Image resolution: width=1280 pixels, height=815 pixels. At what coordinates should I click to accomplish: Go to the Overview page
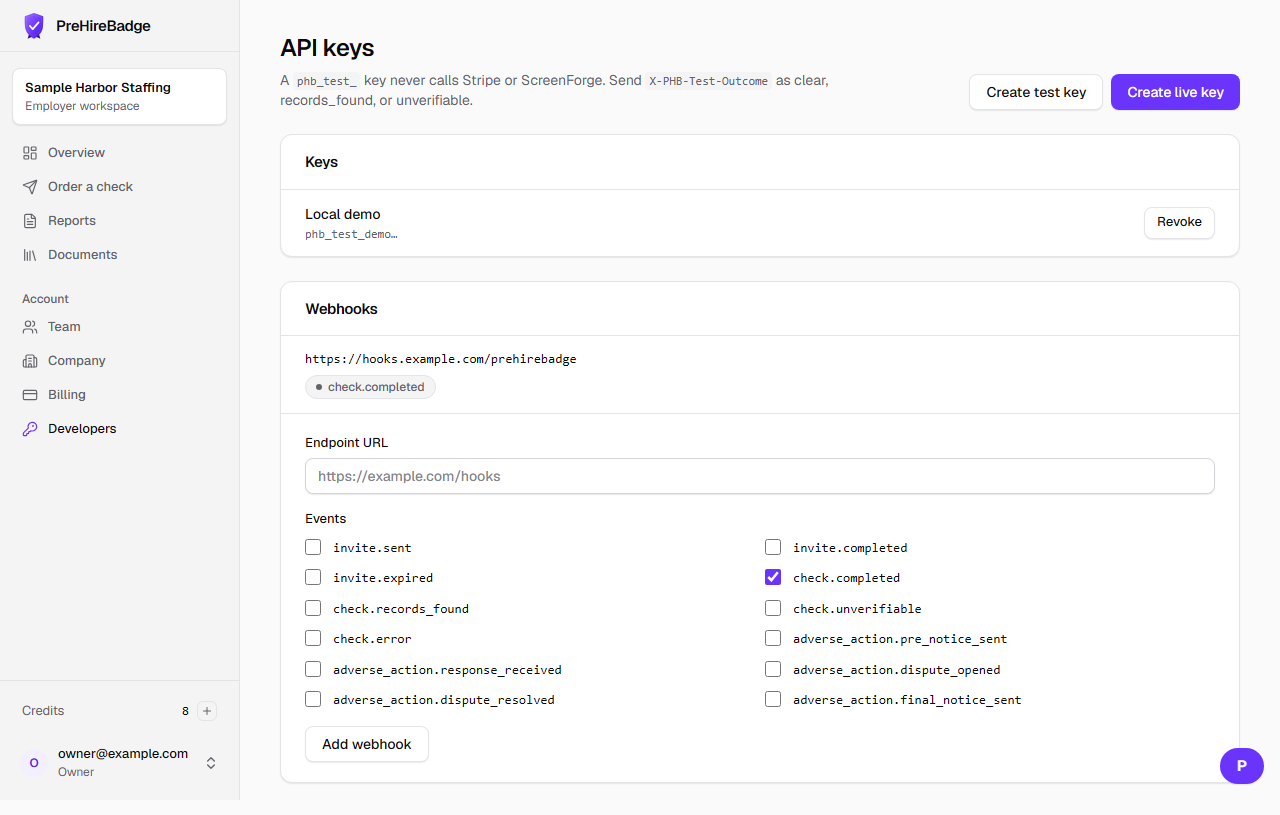[120, 153]
